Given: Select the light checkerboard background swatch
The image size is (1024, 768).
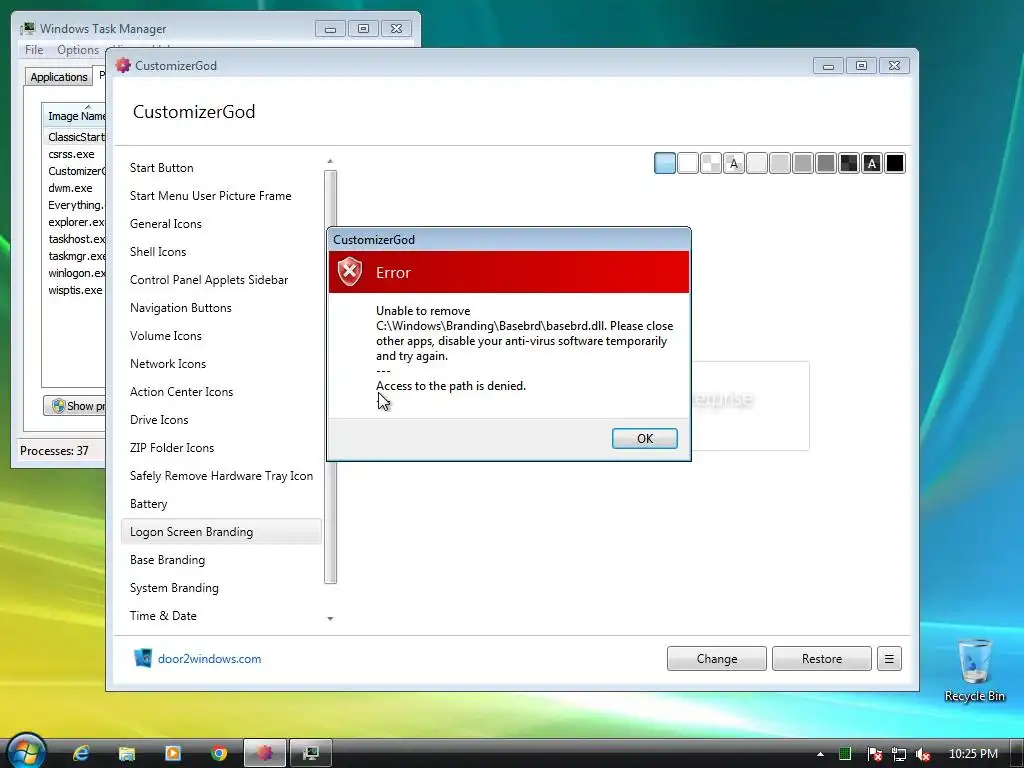Looking at the screenshot, I should [711, 163].
